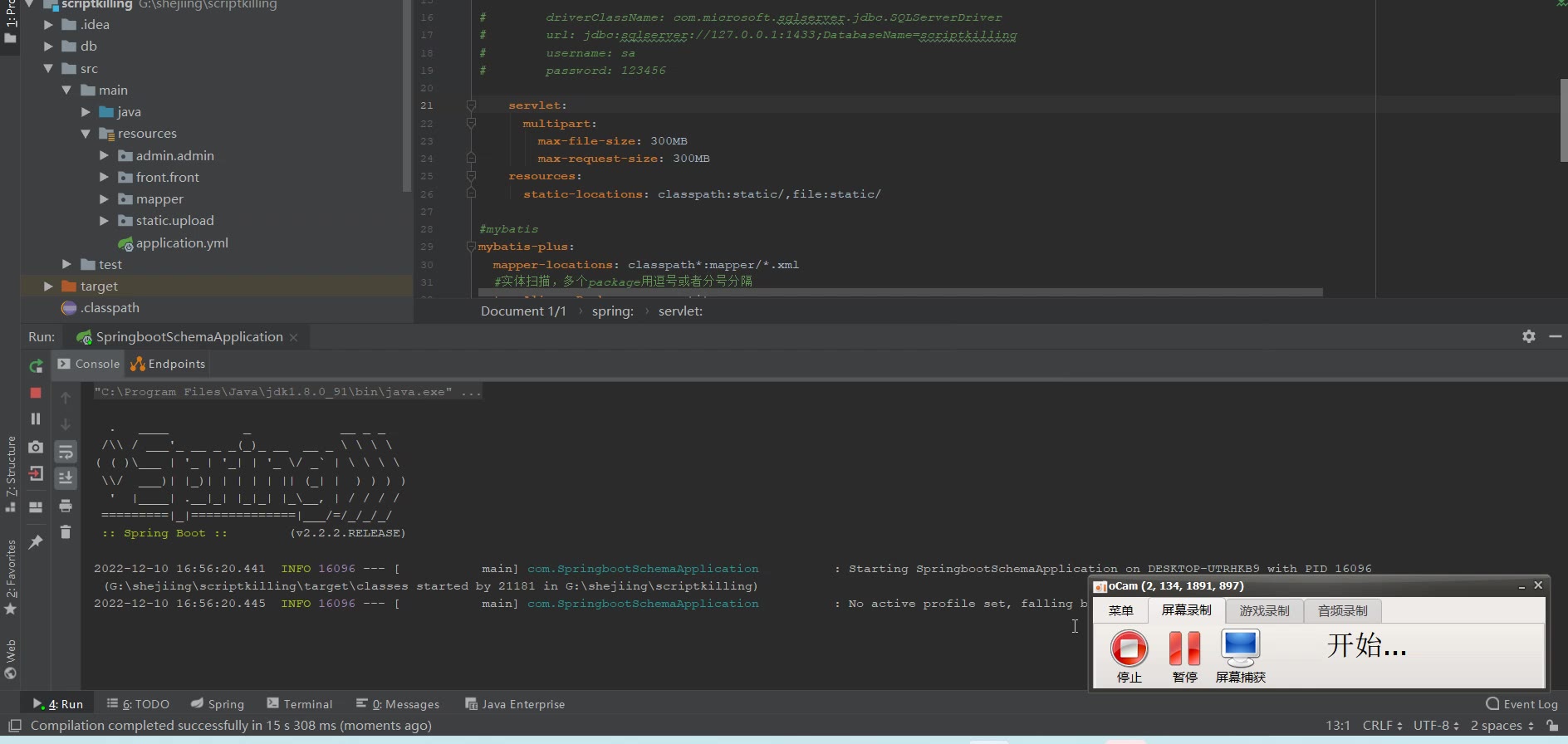This screenshot has width=1568, height=744.
Task: Open the oCam 菜单 menu
Action: [1120, 610]
